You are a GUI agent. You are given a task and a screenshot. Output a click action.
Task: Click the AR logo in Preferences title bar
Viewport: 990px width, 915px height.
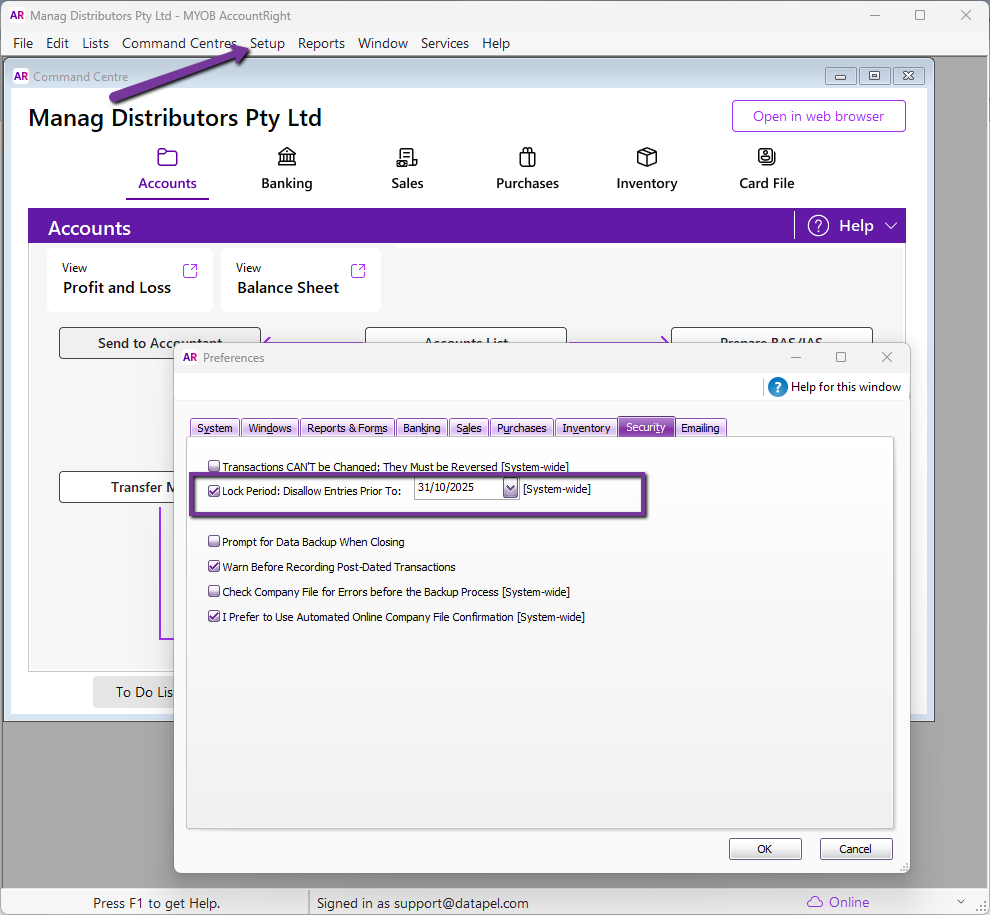tap(190, 357)
